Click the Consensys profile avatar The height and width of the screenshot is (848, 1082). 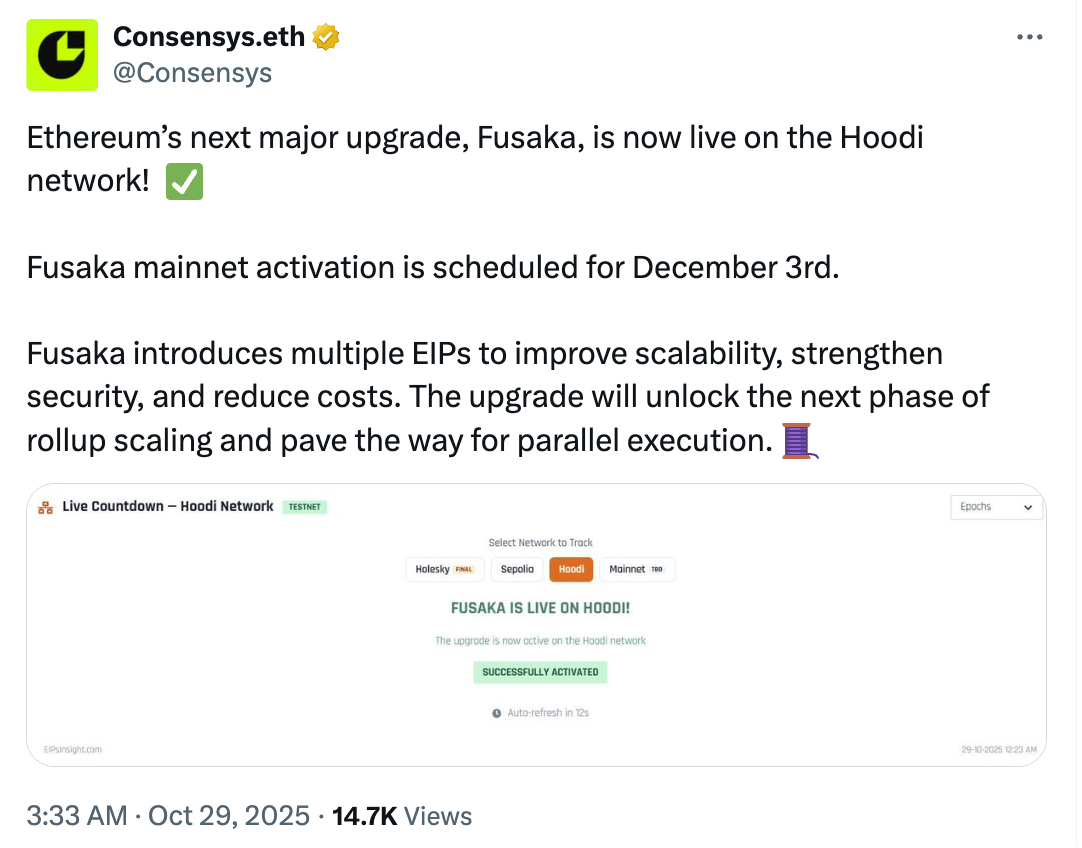[x=62, y=55]
